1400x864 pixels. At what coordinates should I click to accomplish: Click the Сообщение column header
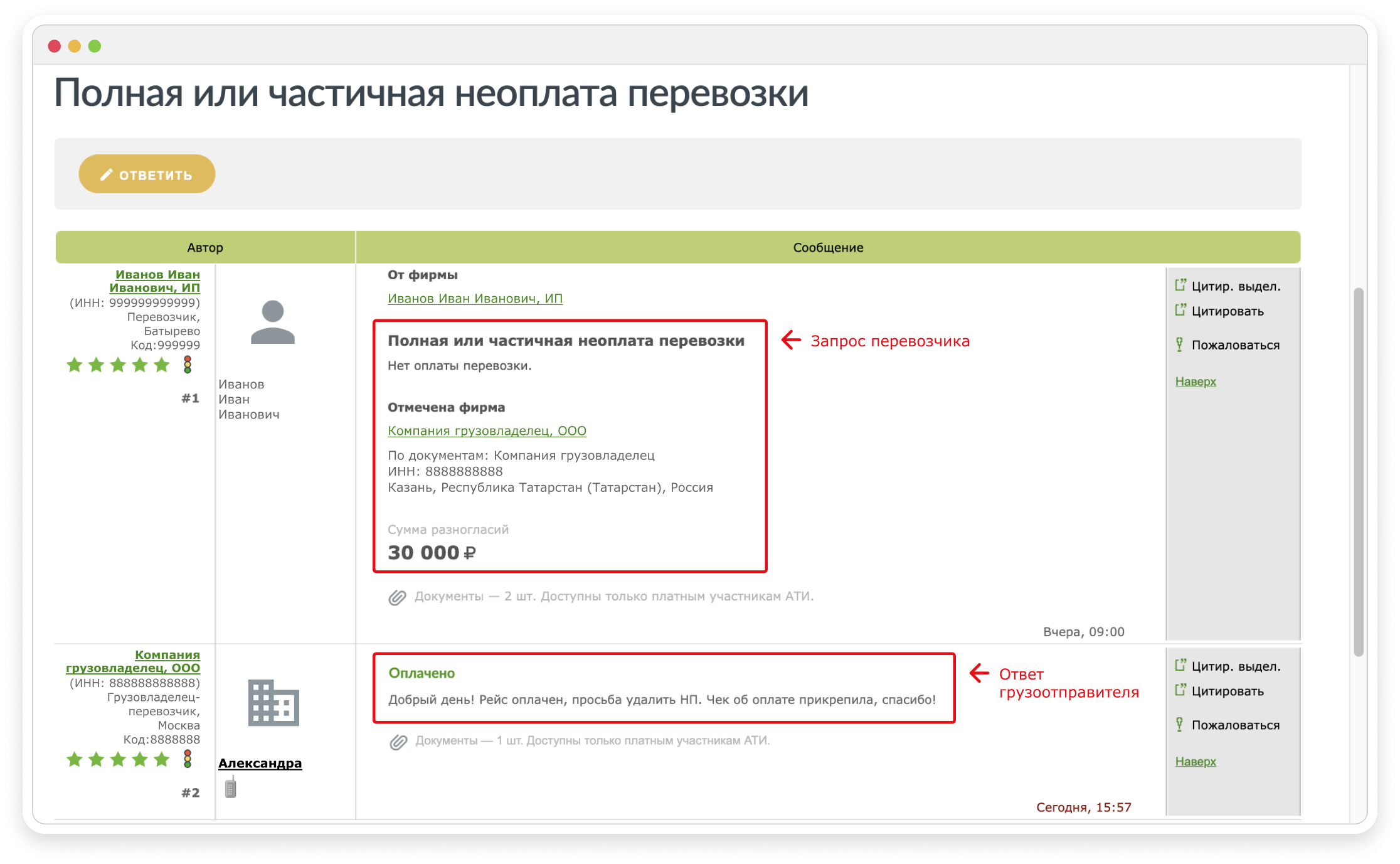point(828,247)
